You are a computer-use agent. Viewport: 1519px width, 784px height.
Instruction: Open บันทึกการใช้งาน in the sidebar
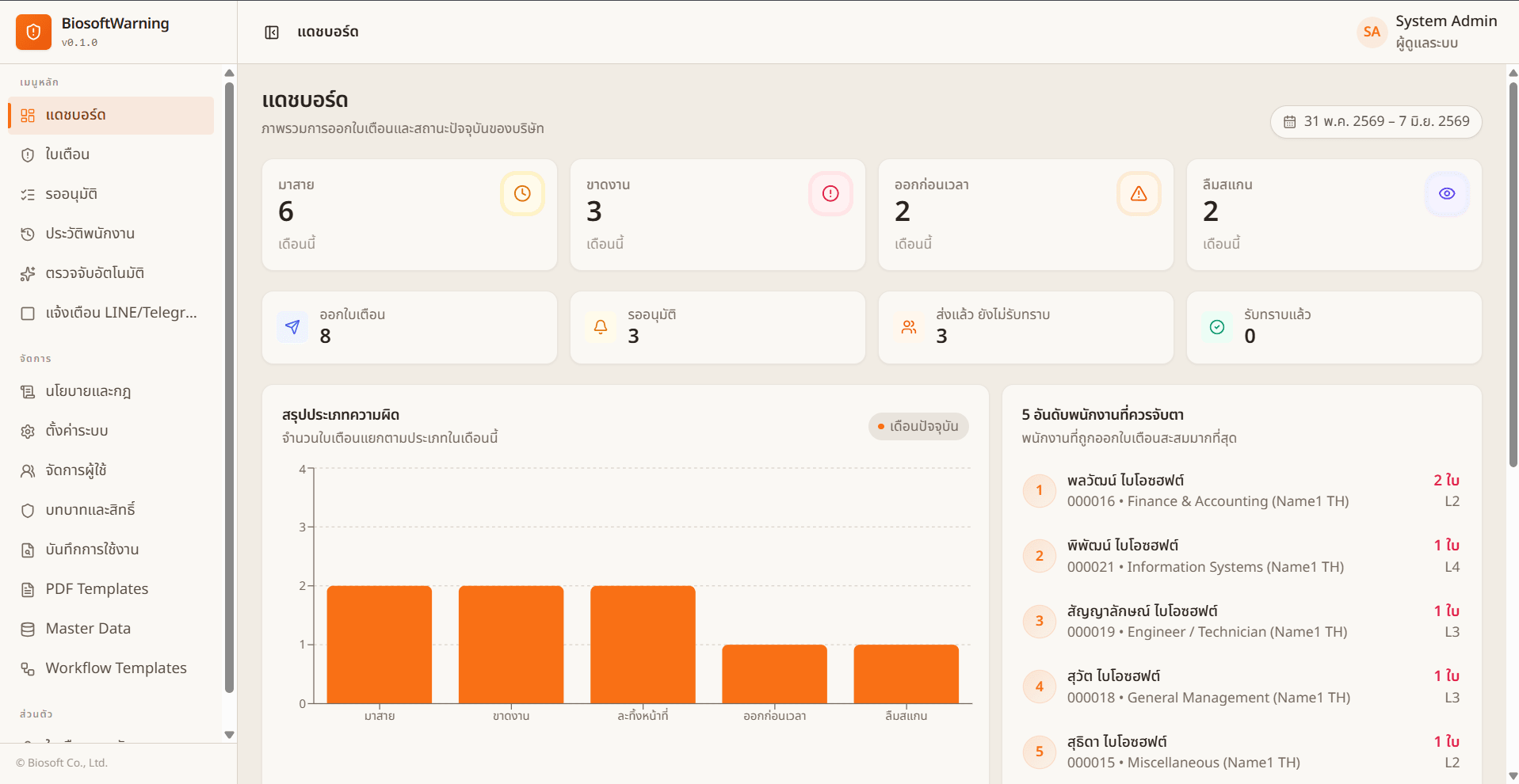111,550
